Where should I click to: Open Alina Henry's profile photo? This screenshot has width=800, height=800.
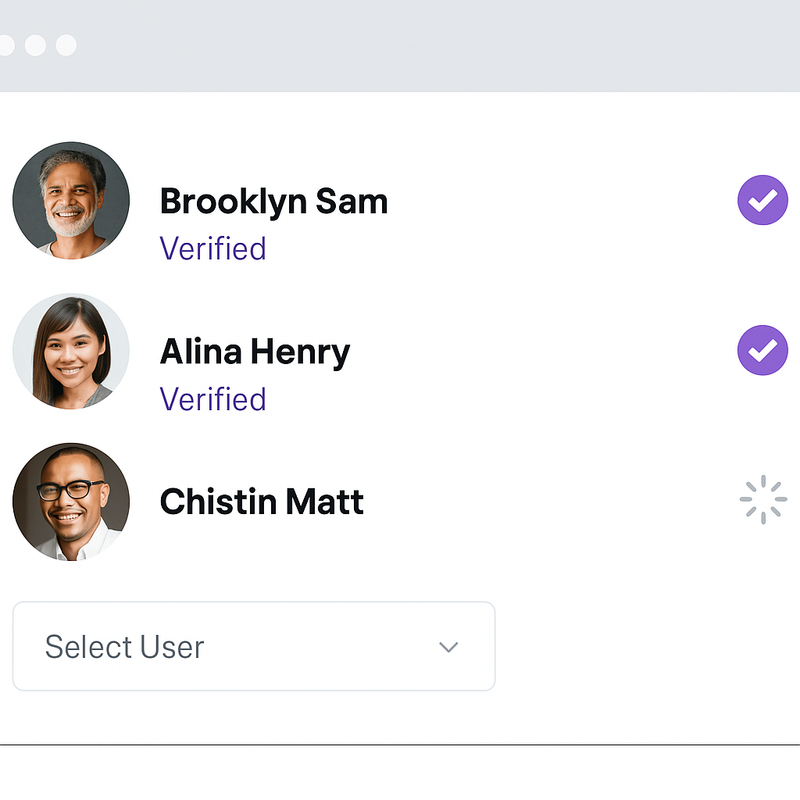[71, 351]
